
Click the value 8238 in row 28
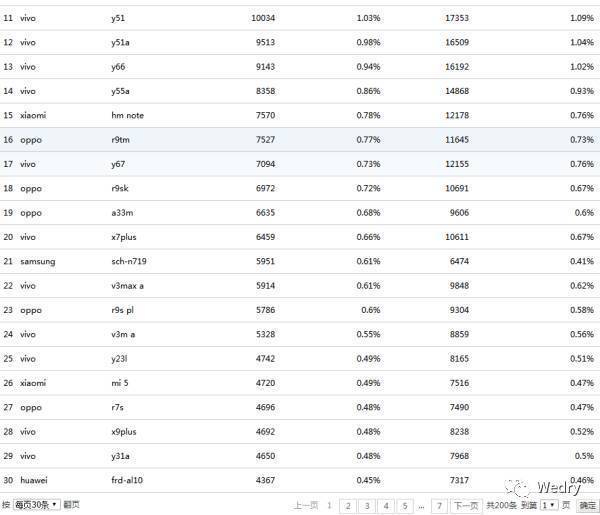point(459,432)
